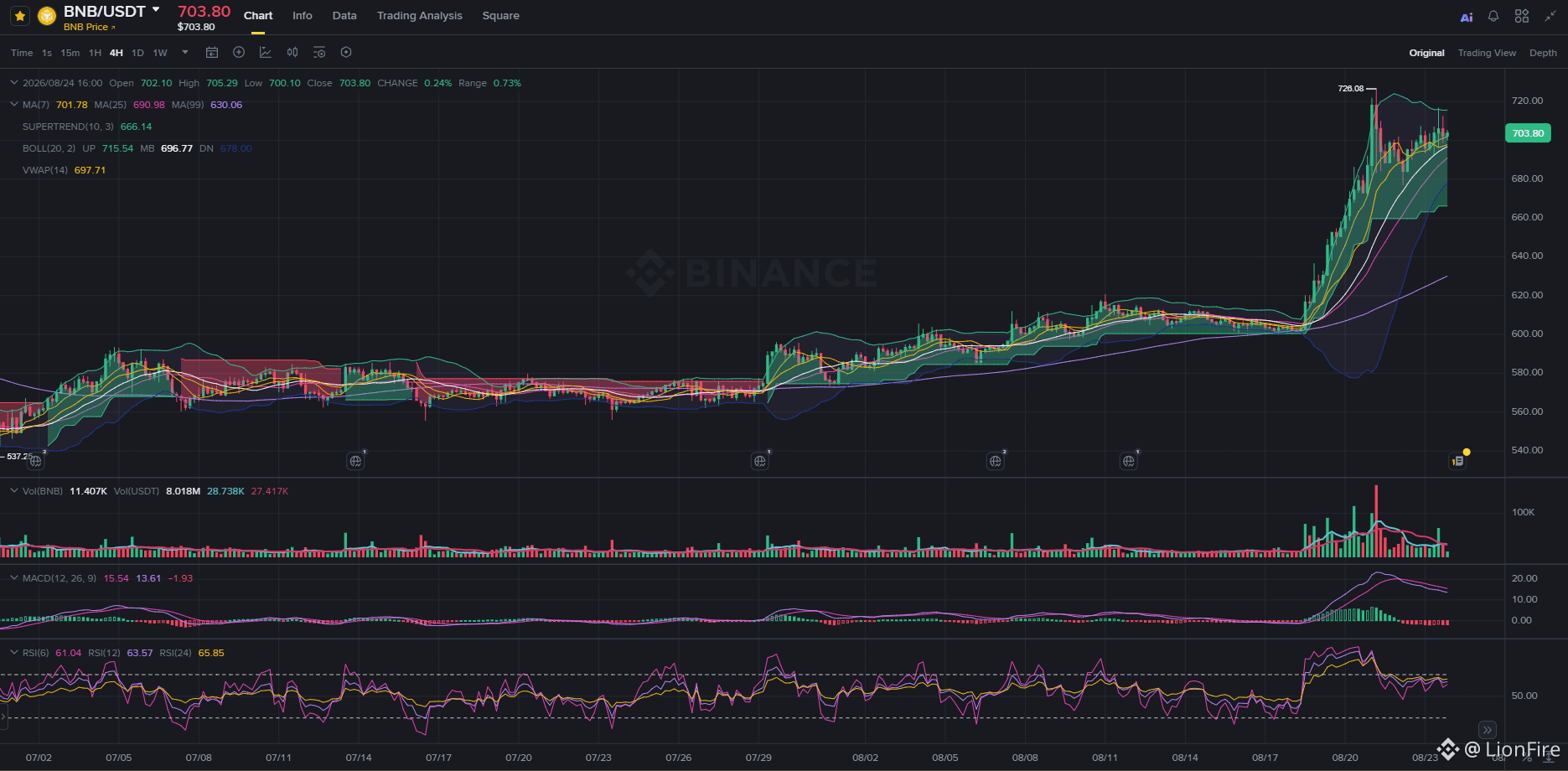Click the MACD(12, 26, 9) label
This screenshot has width=1568, height=771.
(60, 578)
